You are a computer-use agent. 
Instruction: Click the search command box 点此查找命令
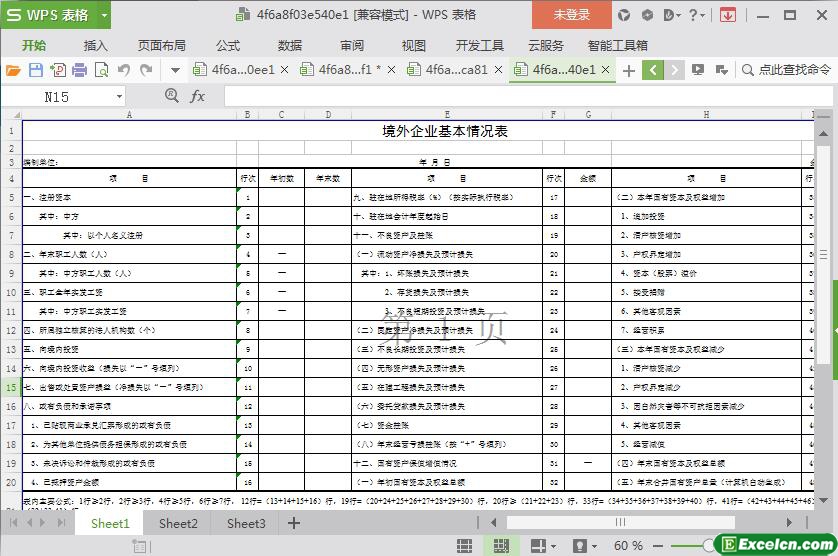click(786, 70)
